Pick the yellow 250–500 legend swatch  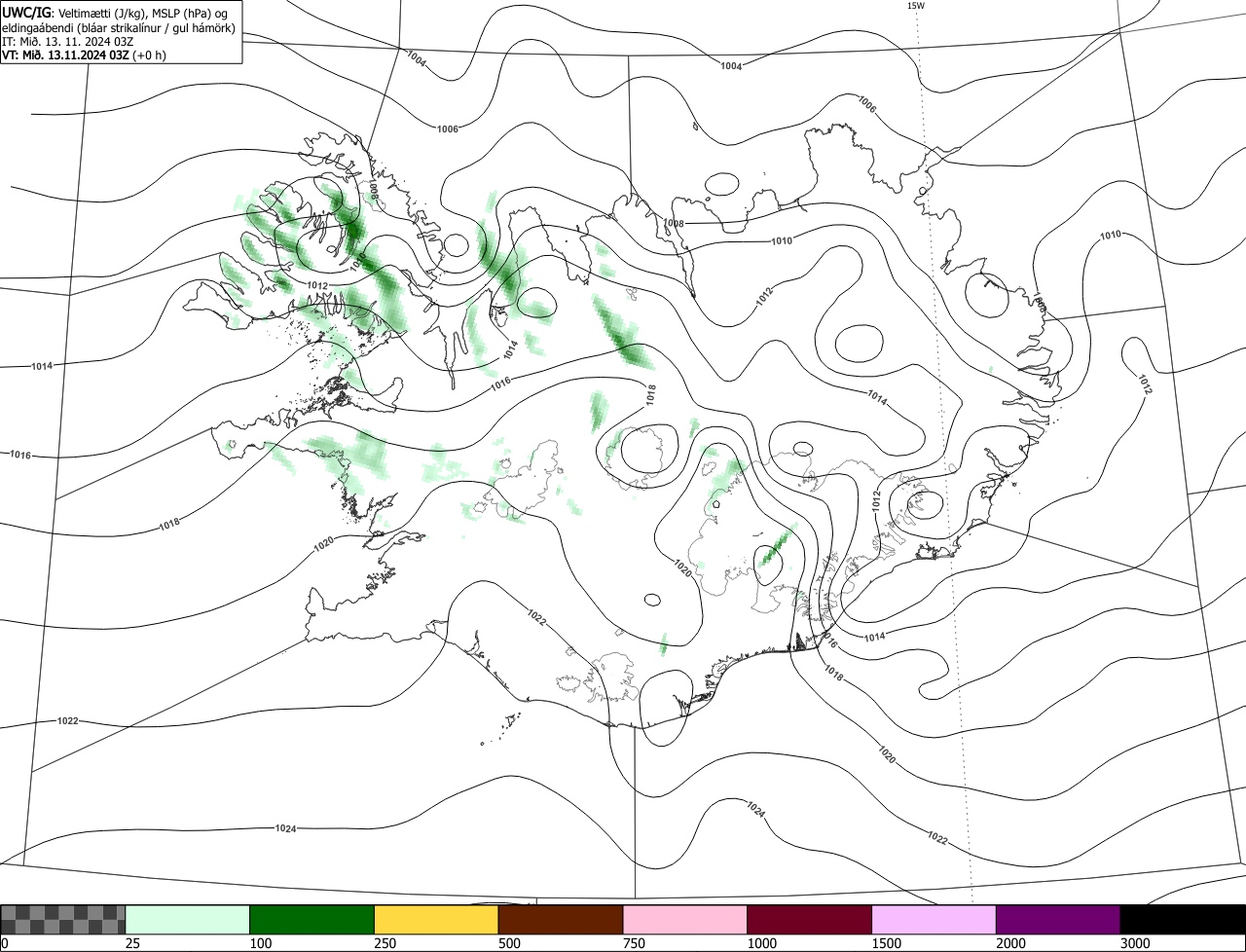click(x=436, y=920)
